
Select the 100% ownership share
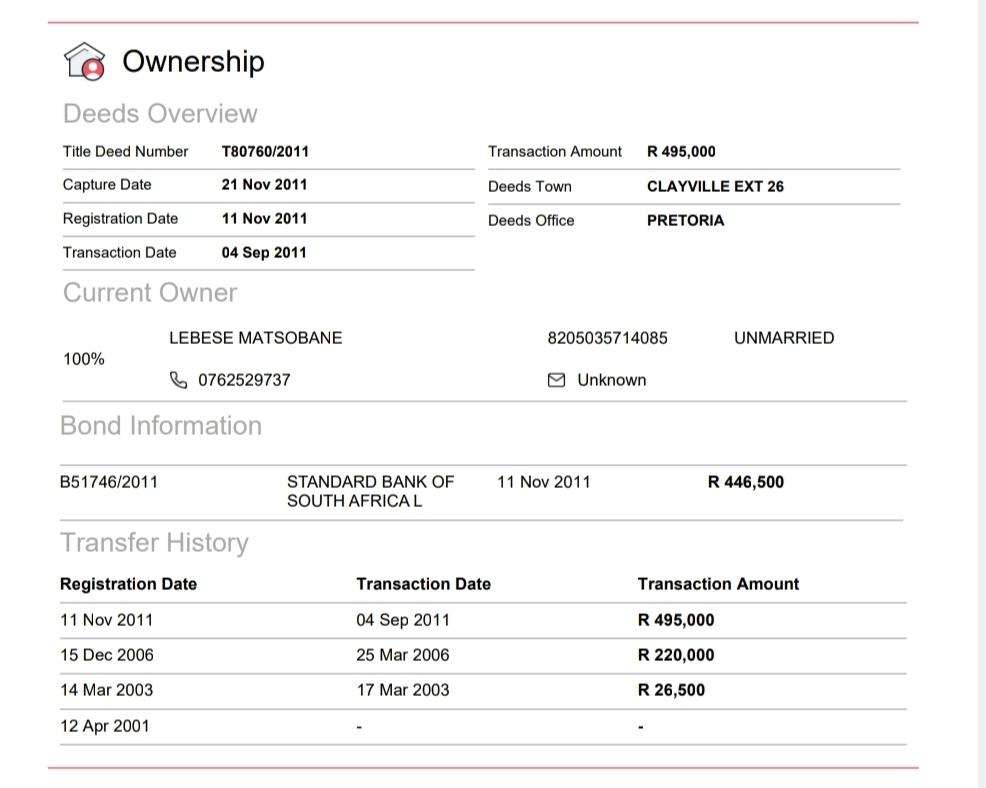tap(84, 359)
